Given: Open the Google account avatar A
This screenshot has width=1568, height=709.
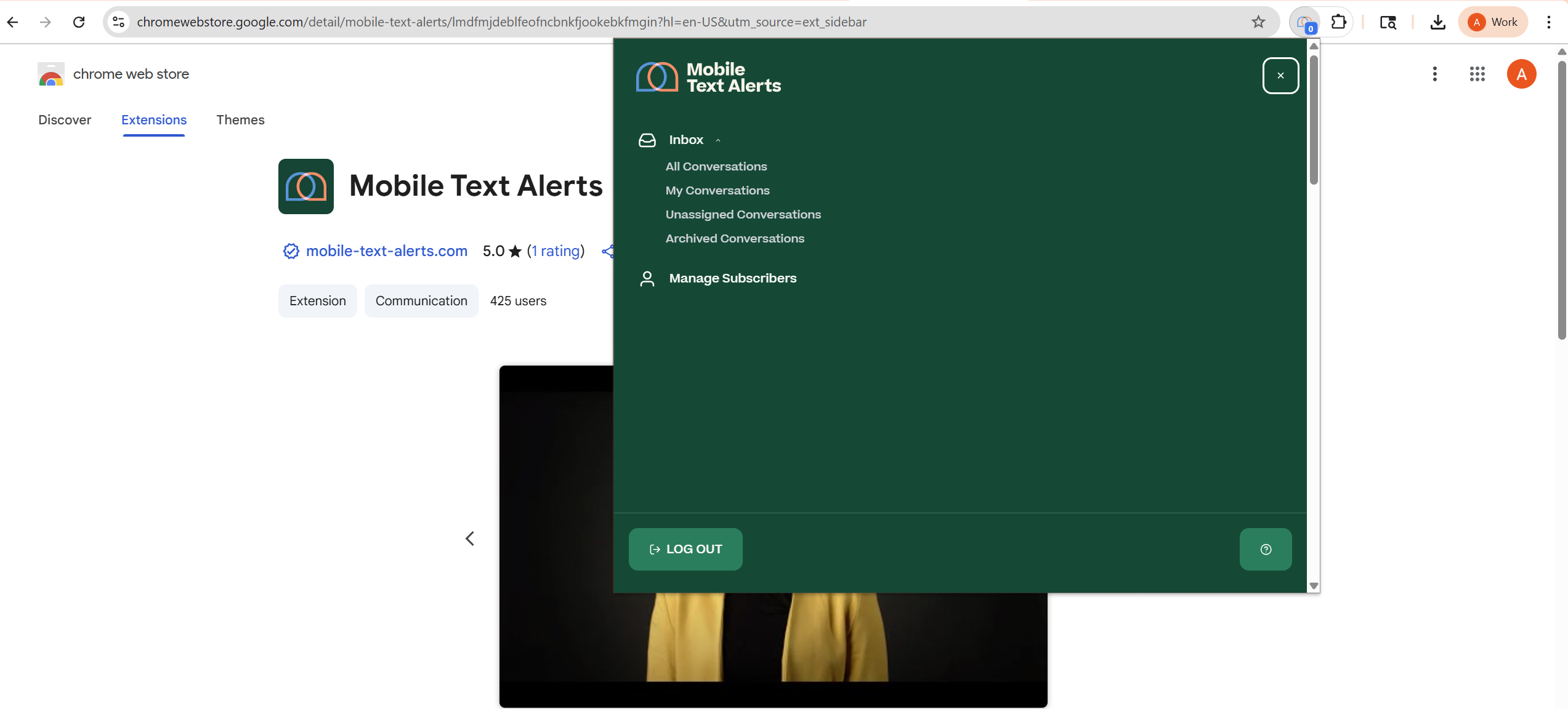Looking at the screenshot, I should tap(1522, 74).
